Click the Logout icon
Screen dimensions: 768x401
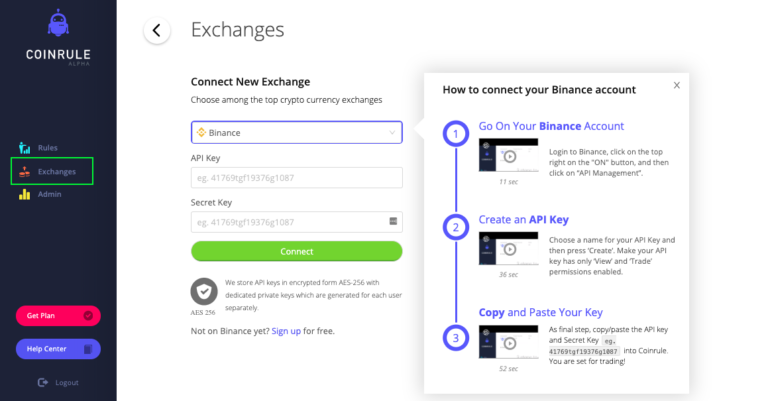(43, 382)
